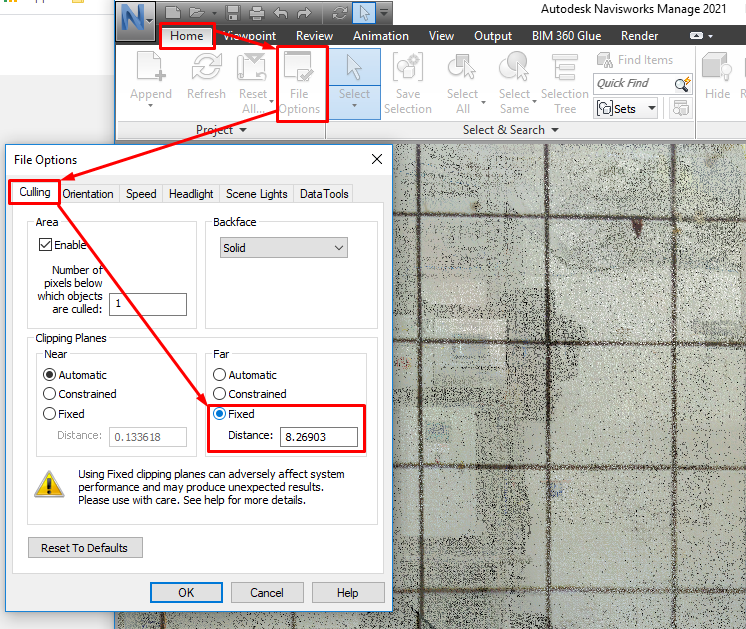
Task: Switch to the Output ribbon tab
Action: click(492, 36)
